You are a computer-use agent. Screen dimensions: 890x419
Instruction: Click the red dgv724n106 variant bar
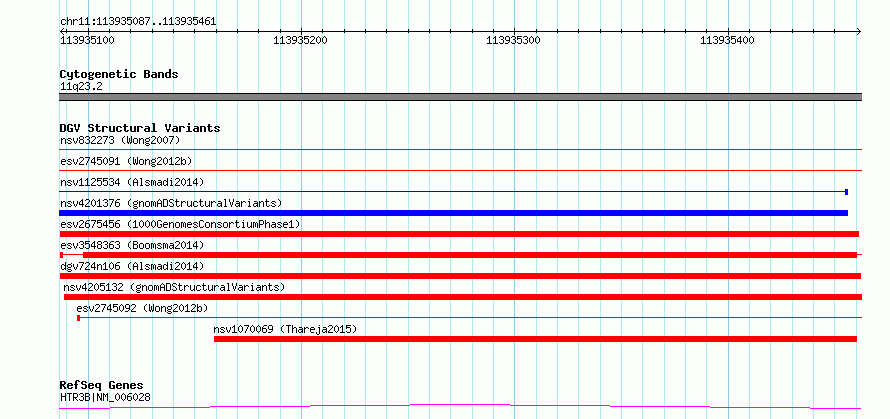tap(460, 276)
